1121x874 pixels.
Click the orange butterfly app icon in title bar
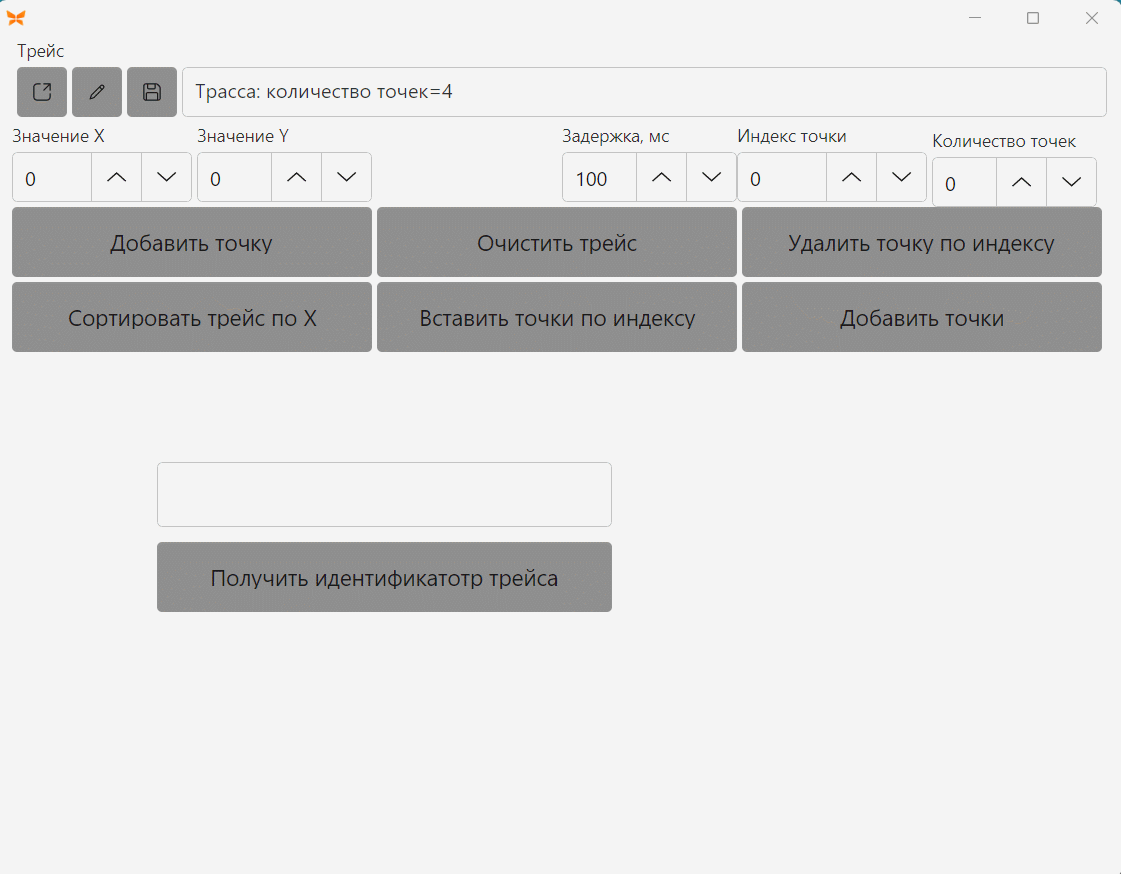point(16,18)
